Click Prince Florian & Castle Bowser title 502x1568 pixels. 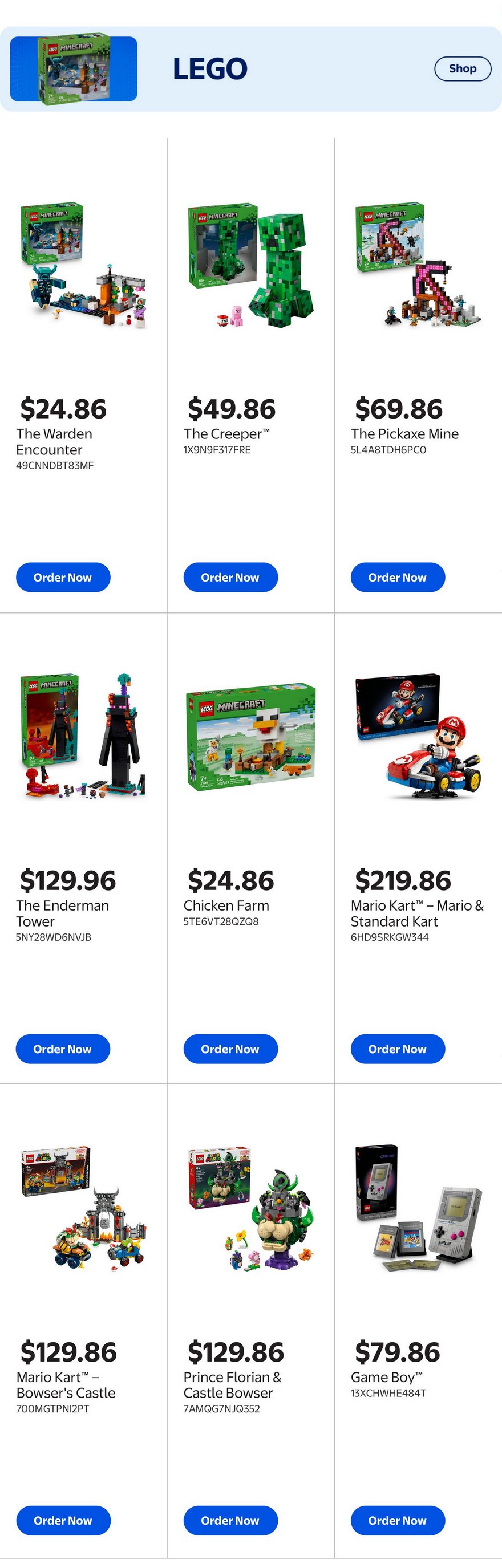tap(232, 1385)
